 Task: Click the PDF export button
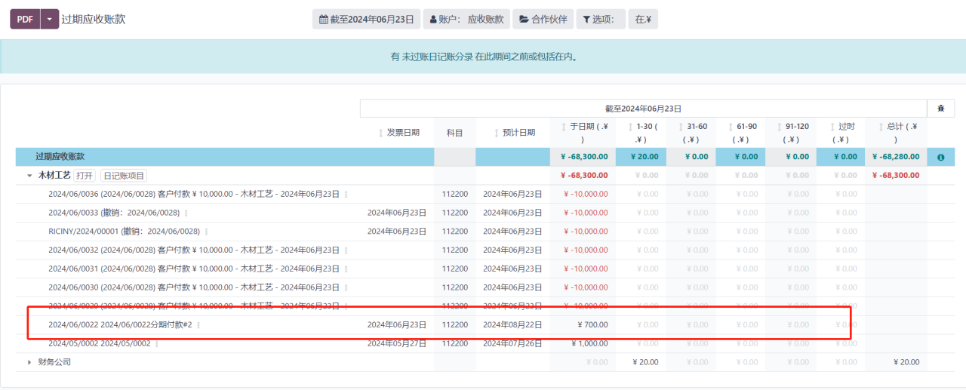(x=25, y=19)
